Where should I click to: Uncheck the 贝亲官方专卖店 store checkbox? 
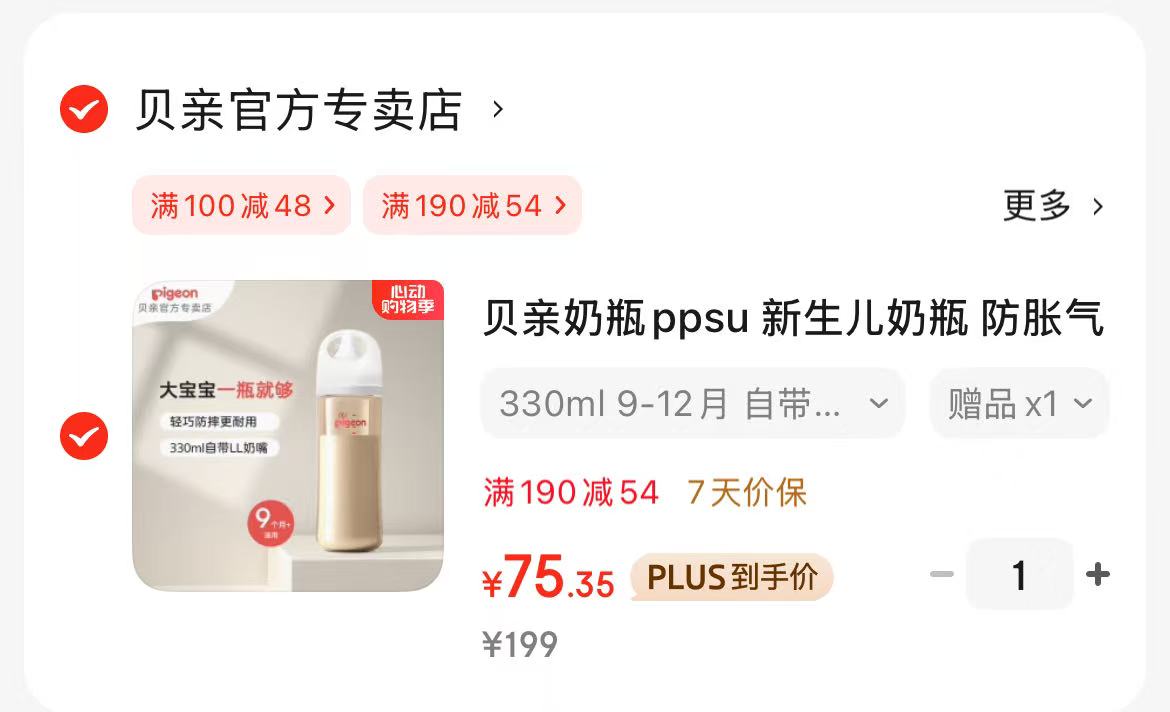pos(84,109)
